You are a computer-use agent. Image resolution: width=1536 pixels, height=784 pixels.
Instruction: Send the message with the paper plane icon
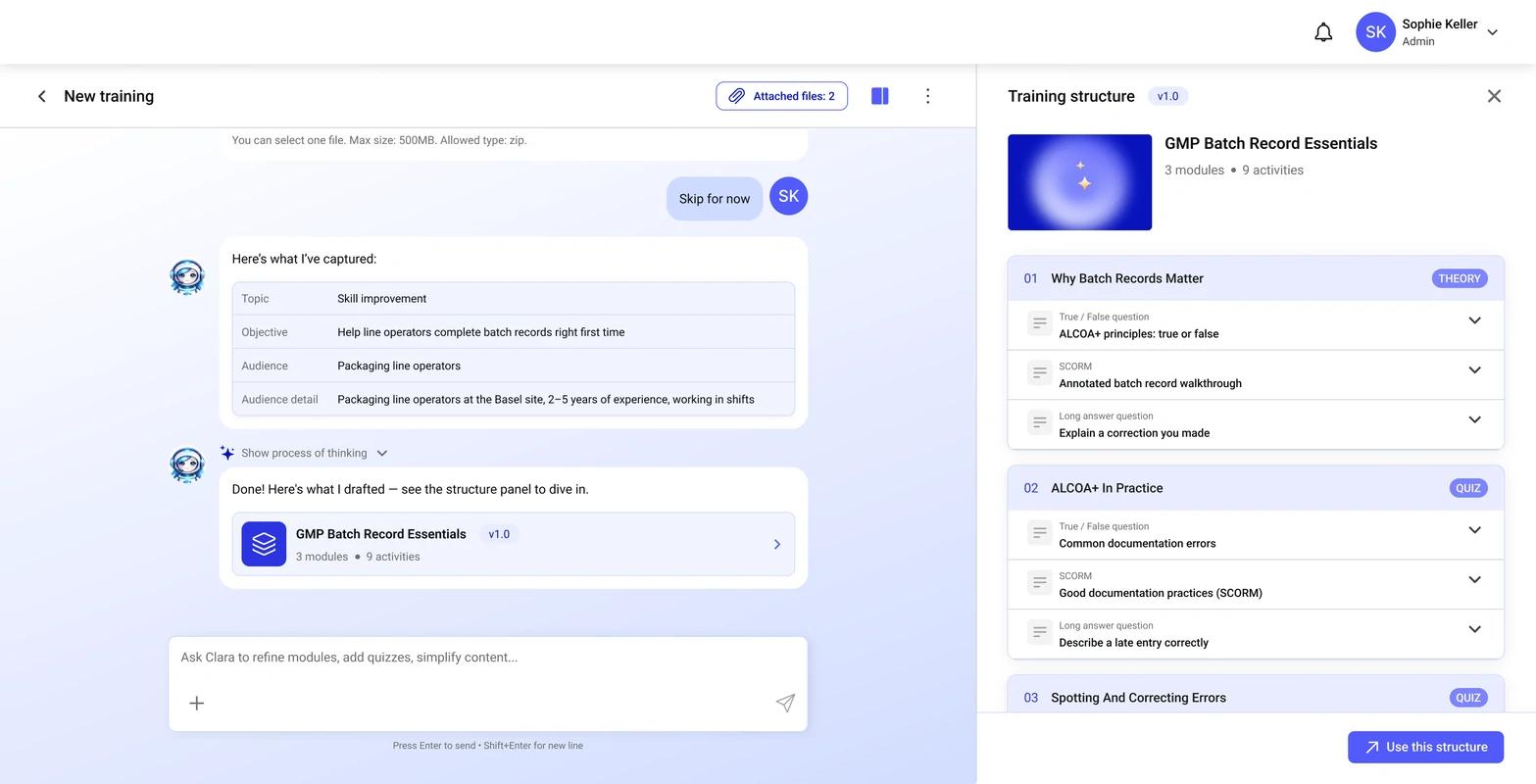tap(785, 703)
